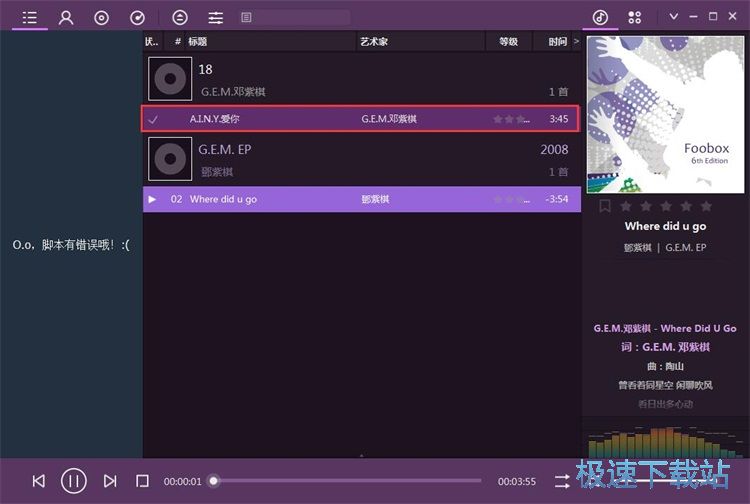Collapse panel via small arrow below playlist
The image size is (750, 504).
362,456
